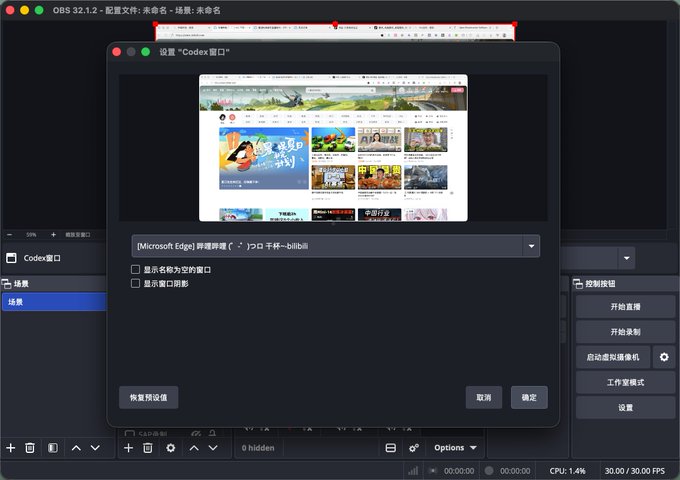This screenshot has width=680, height=480.
Task: Select the 场景 scene list item
Action: tap(54, 302)
